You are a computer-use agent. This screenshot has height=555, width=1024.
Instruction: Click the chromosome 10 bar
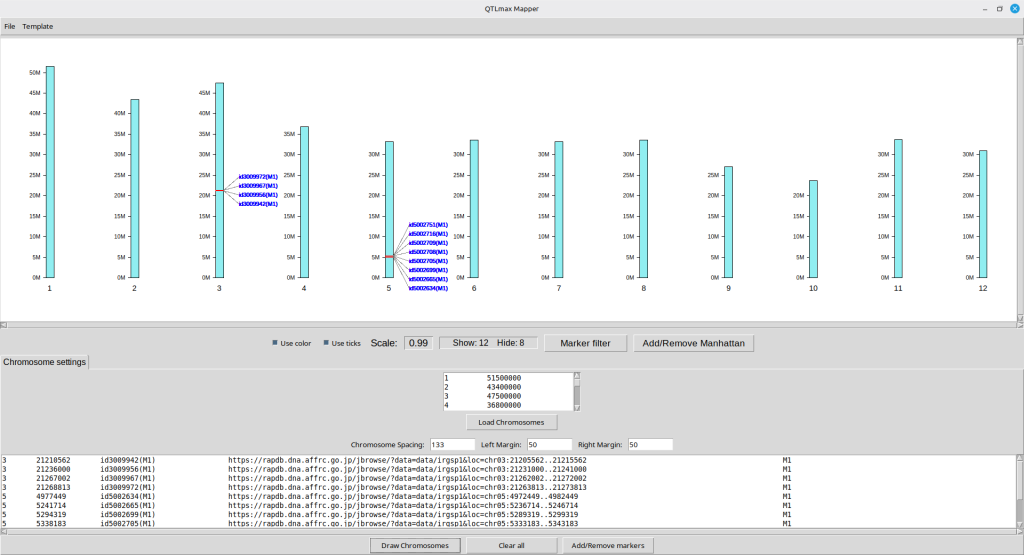[813, 228]
